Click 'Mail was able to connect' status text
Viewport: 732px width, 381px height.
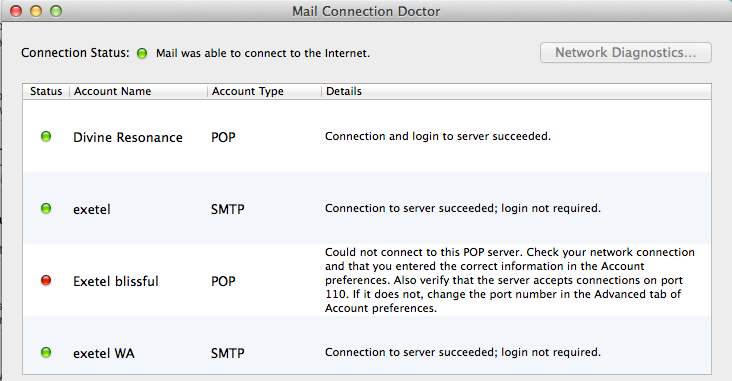point(263,53)
